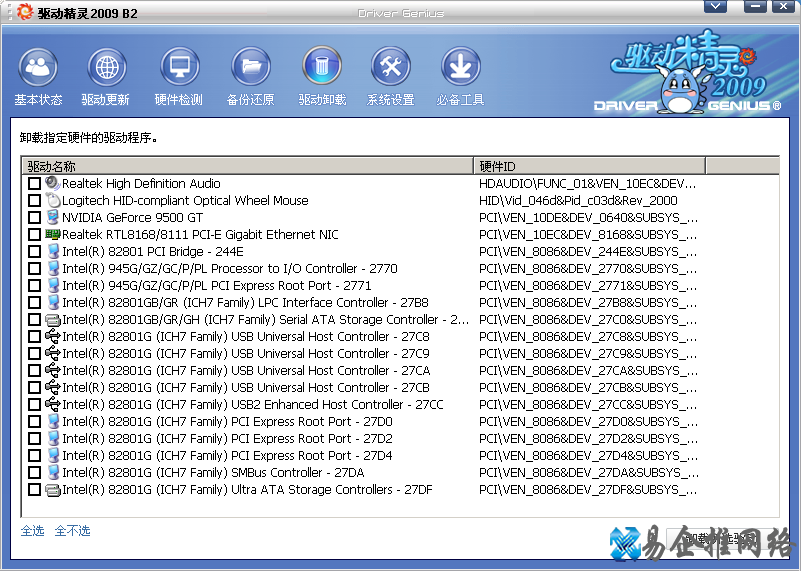Open 硬件检测 hardware detection
This screenshot has width=801, height=571.
pyautogui.click(x=179, y=69)
